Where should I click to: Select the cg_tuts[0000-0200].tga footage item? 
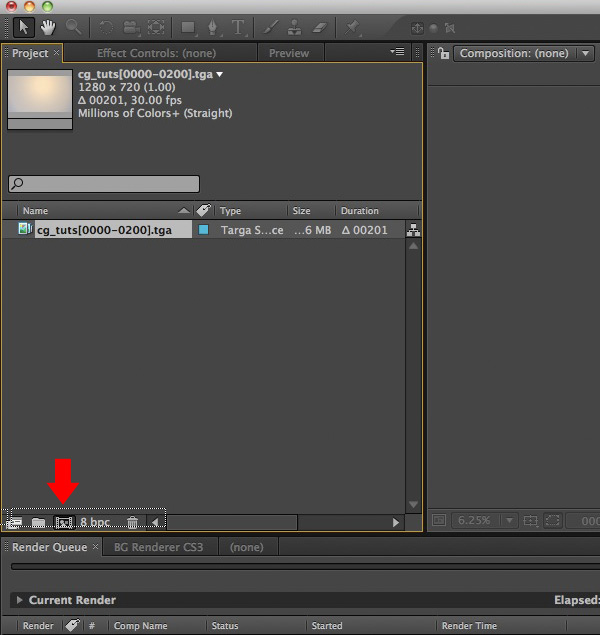coord(104,230)
